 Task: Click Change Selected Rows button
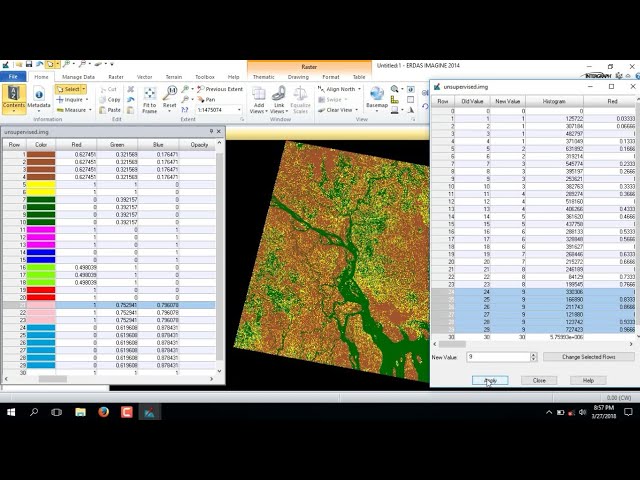tap(589, 357)
